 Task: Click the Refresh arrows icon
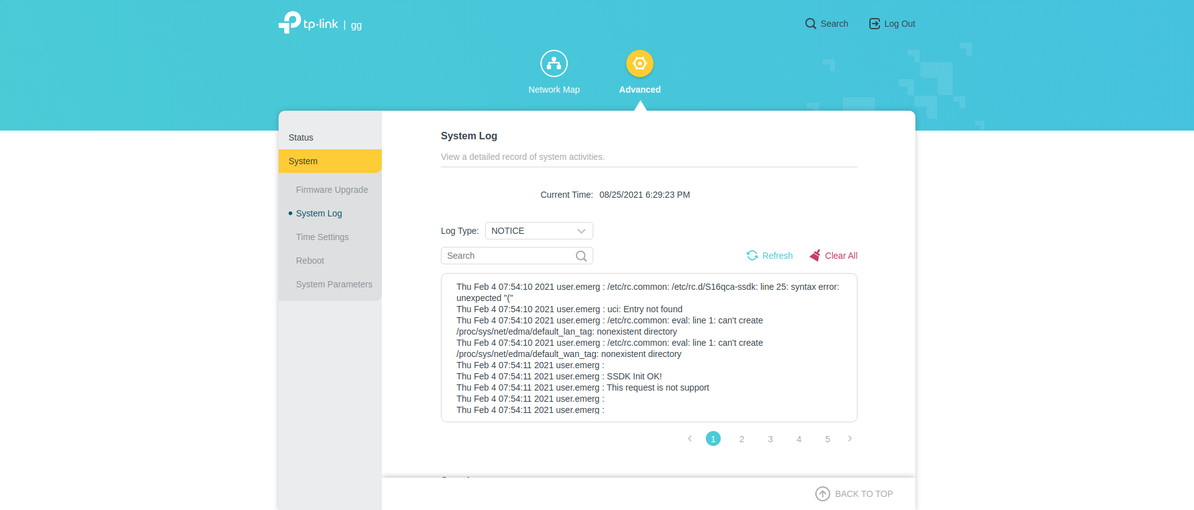pos(752,256)
